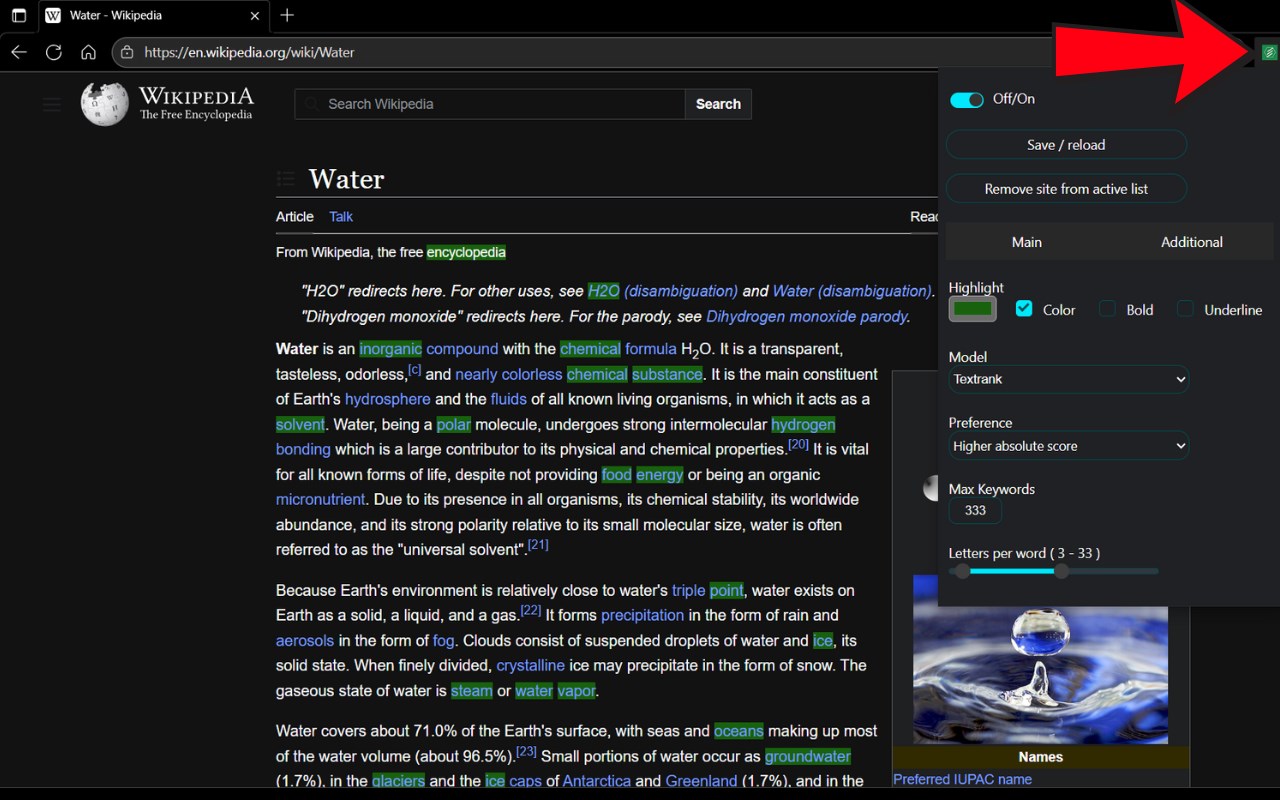Click footnote reference [20]

(x=798, y=444)
